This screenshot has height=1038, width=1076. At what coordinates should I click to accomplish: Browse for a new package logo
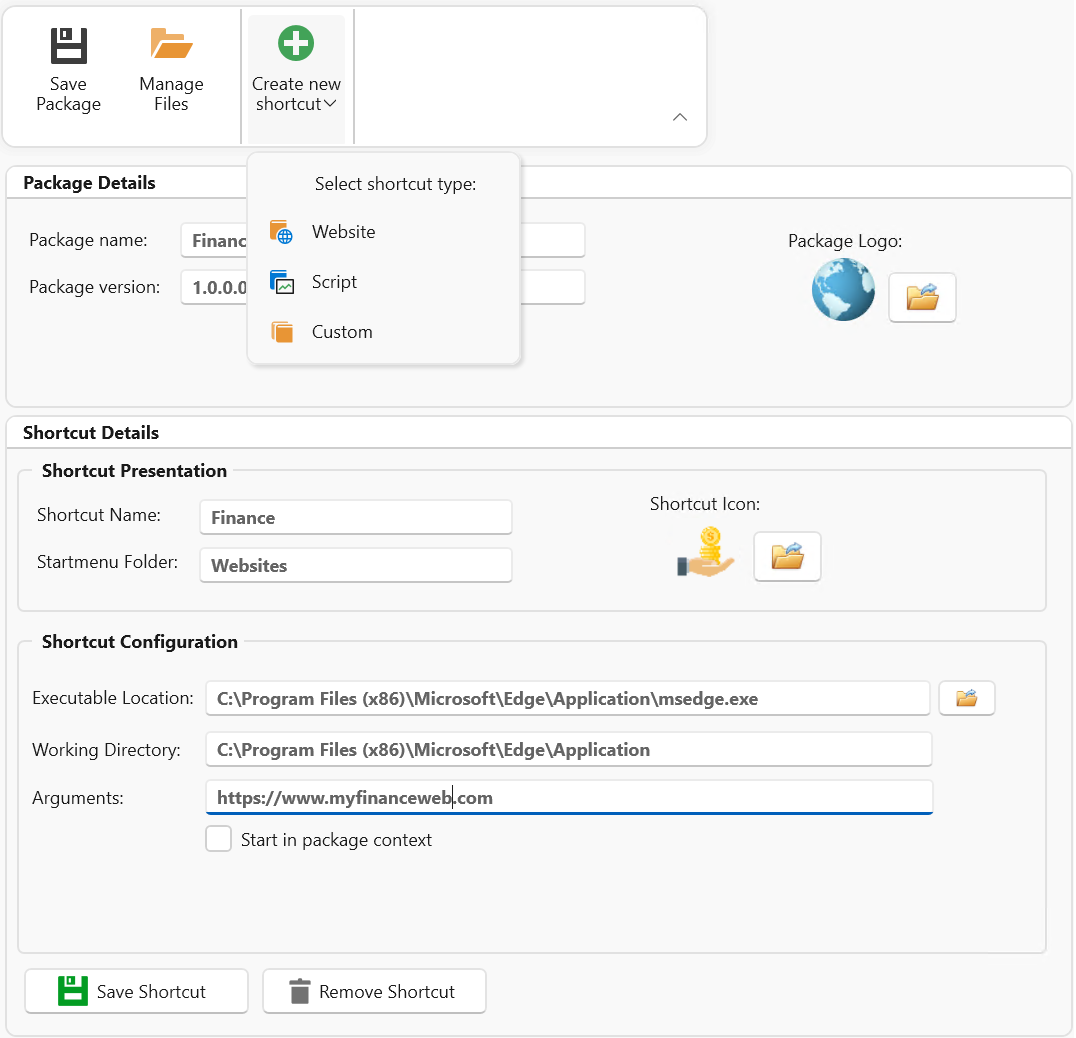[922, 297]
